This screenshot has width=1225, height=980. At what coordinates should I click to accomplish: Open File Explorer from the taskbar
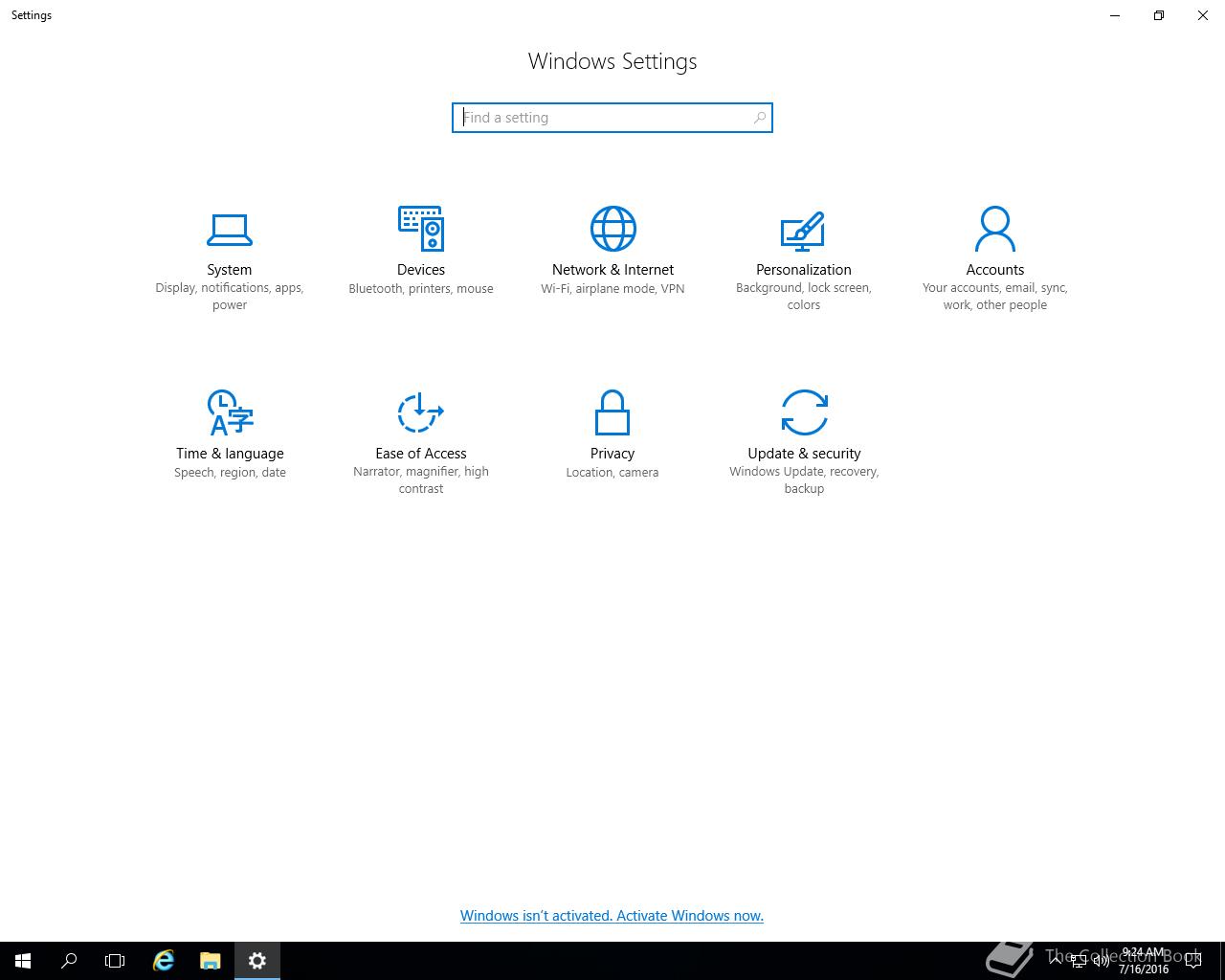coord(211,961)
